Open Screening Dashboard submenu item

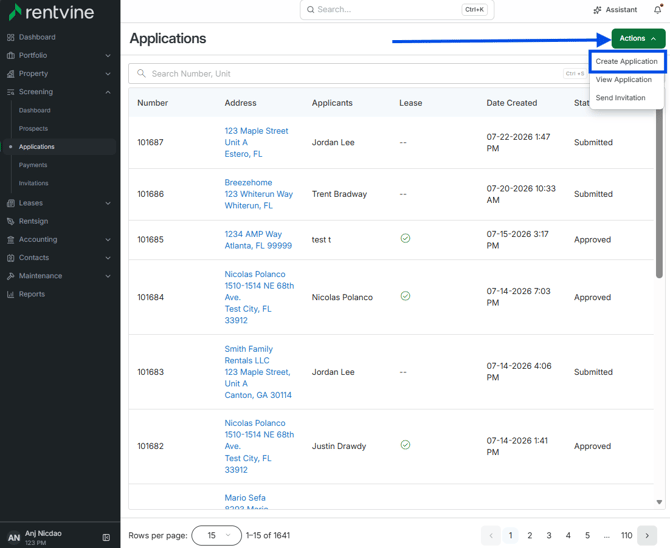click(35, 110)
